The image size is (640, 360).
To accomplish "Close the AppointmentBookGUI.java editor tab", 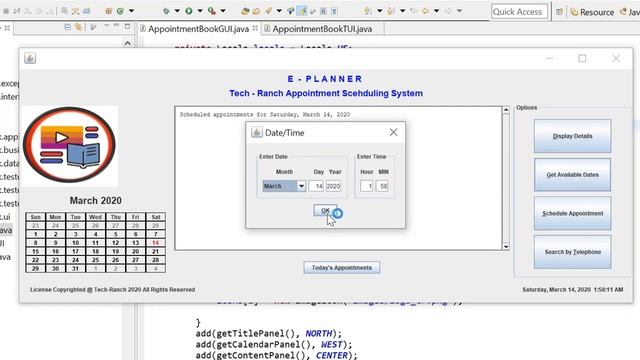I will 255,29.
